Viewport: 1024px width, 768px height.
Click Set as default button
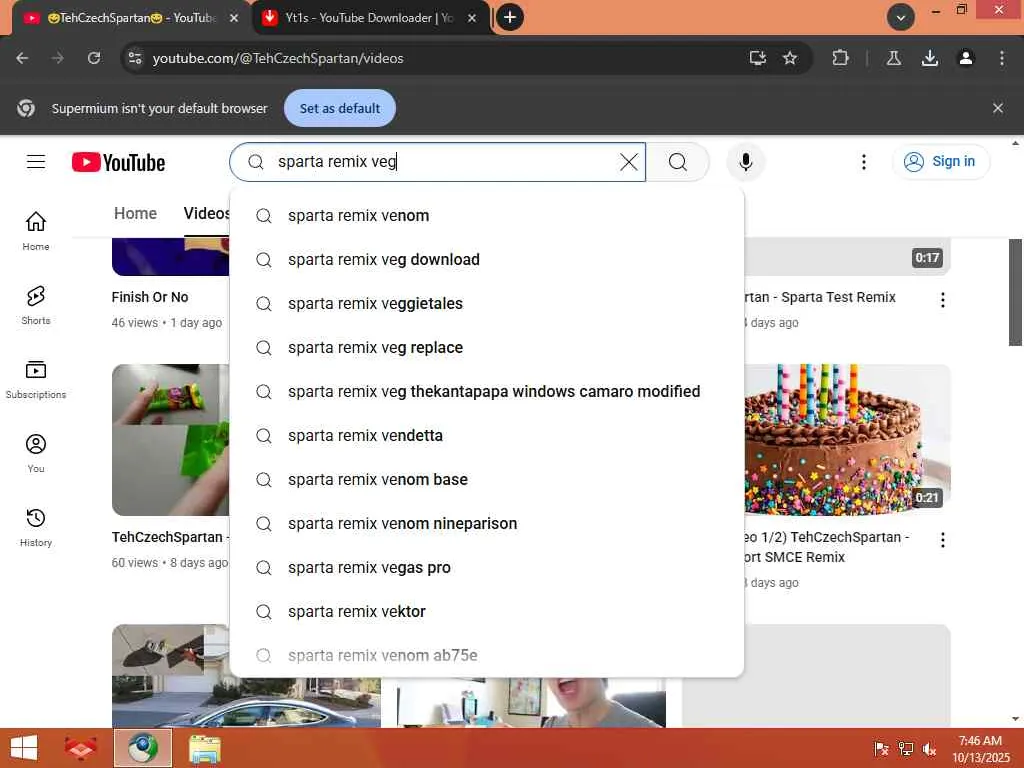(x=340, y=108)
